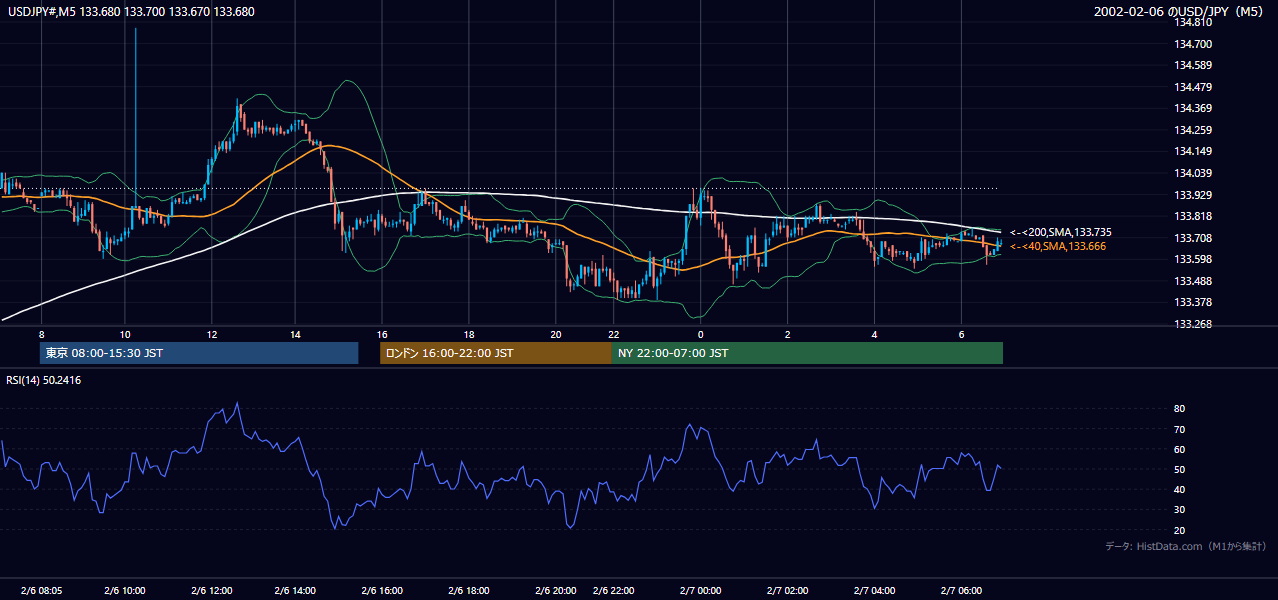Click the 2/7 02:00 bottom time label

coord(787,591)
